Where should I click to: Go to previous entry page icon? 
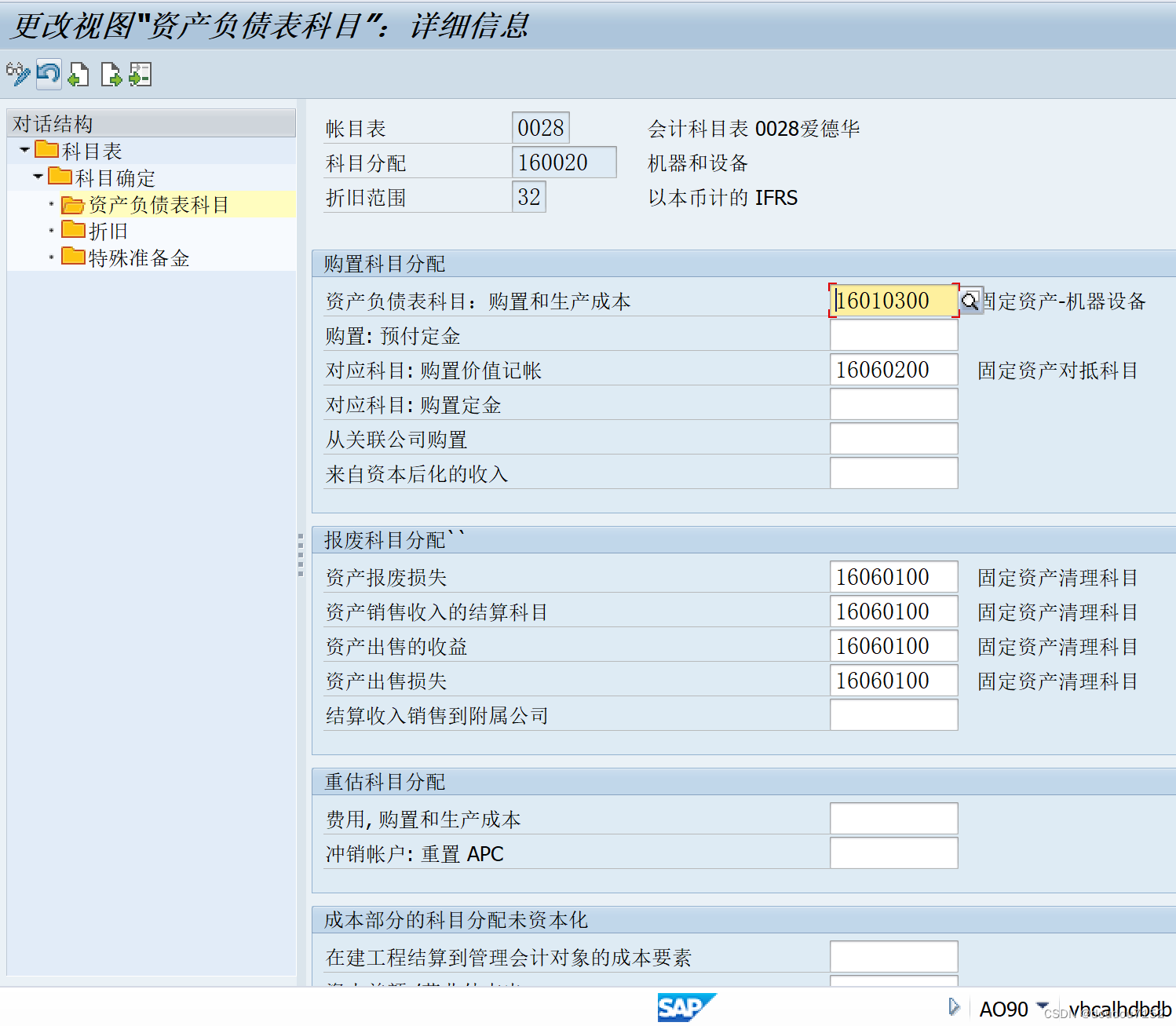click(79, 75)
